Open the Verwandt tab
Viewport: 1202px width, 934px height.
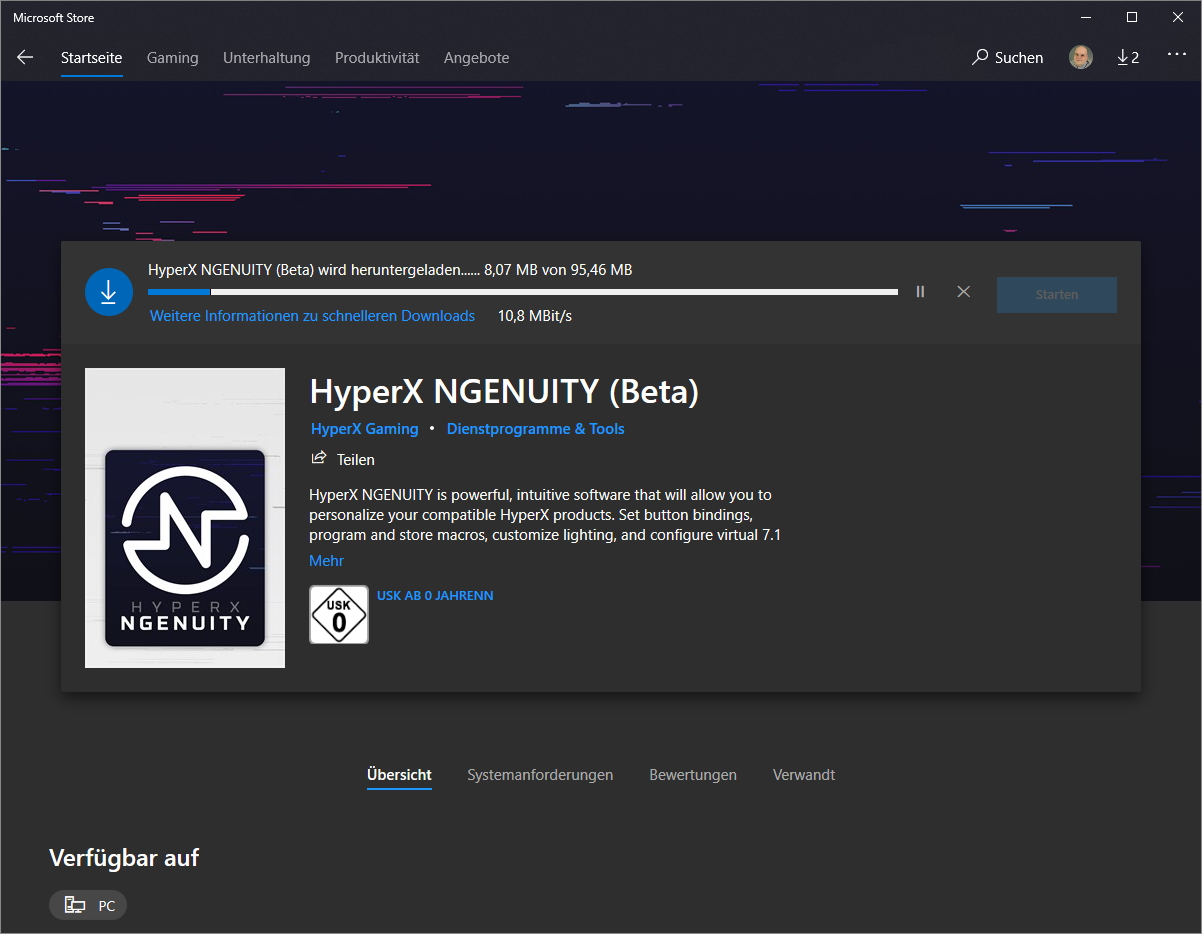(x=804, y=775)
